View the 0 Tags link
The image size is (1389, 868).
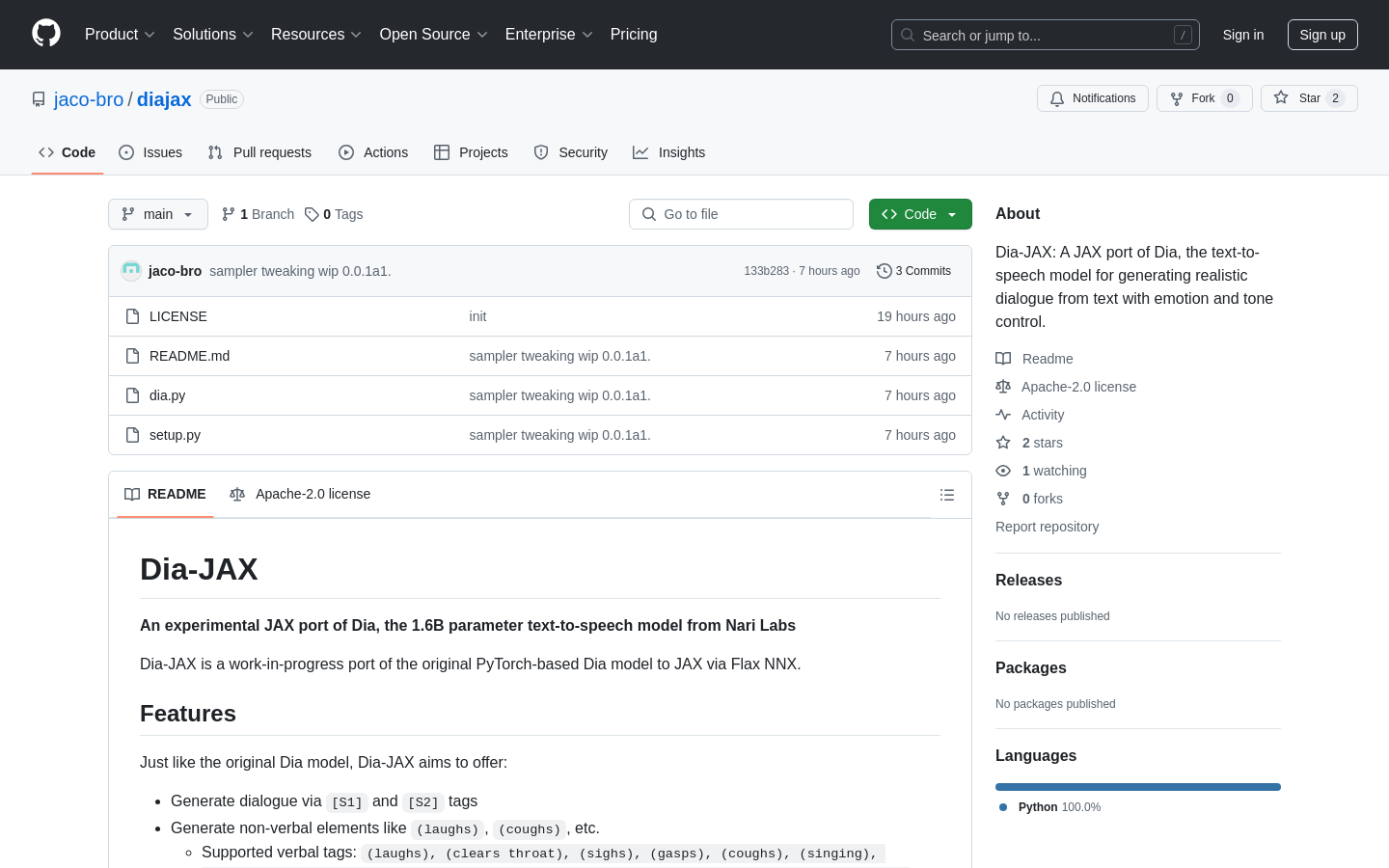[334, 214]
